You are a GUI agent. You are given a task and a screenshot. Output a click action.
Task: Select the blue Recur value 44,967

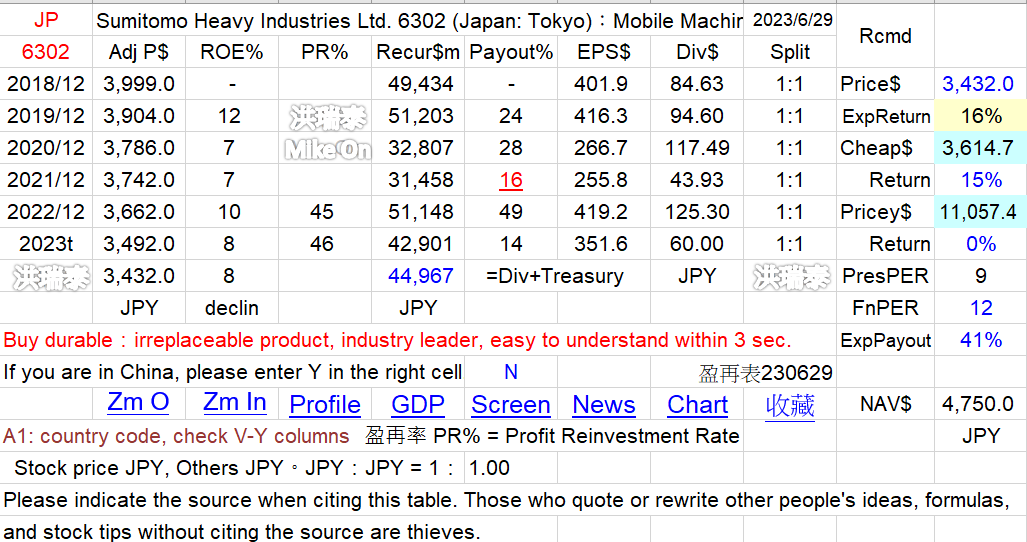pos(420,276)
